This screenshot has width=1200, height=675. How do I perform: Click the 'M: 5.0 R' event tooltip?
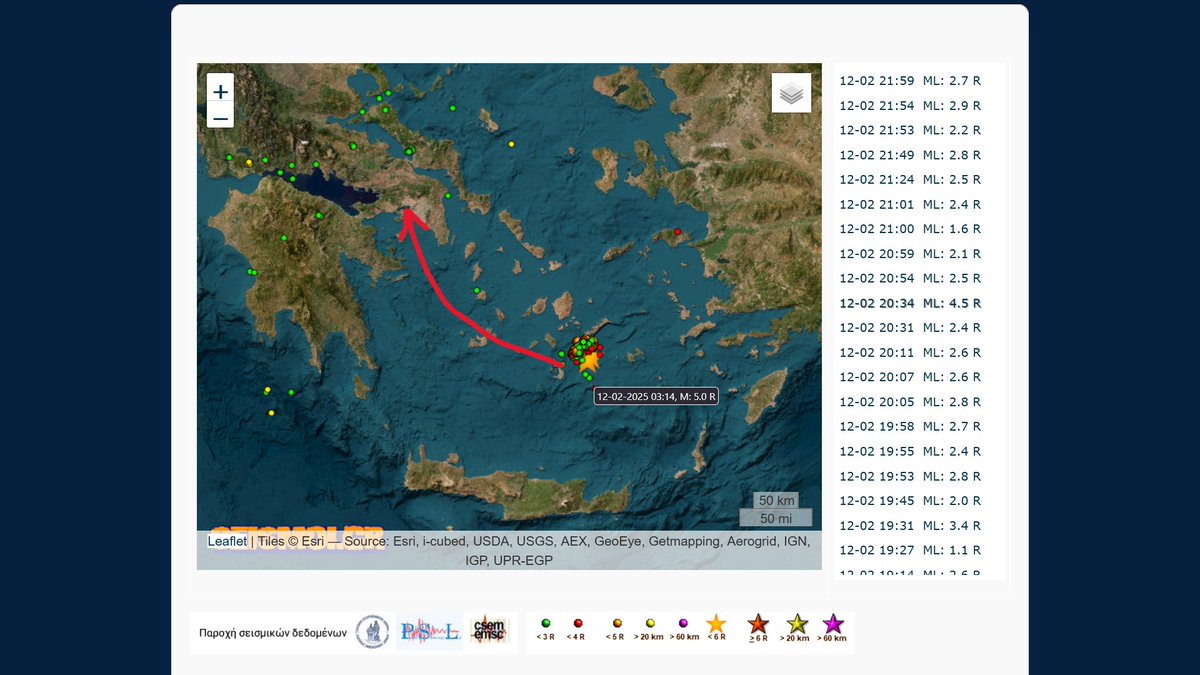656,395
